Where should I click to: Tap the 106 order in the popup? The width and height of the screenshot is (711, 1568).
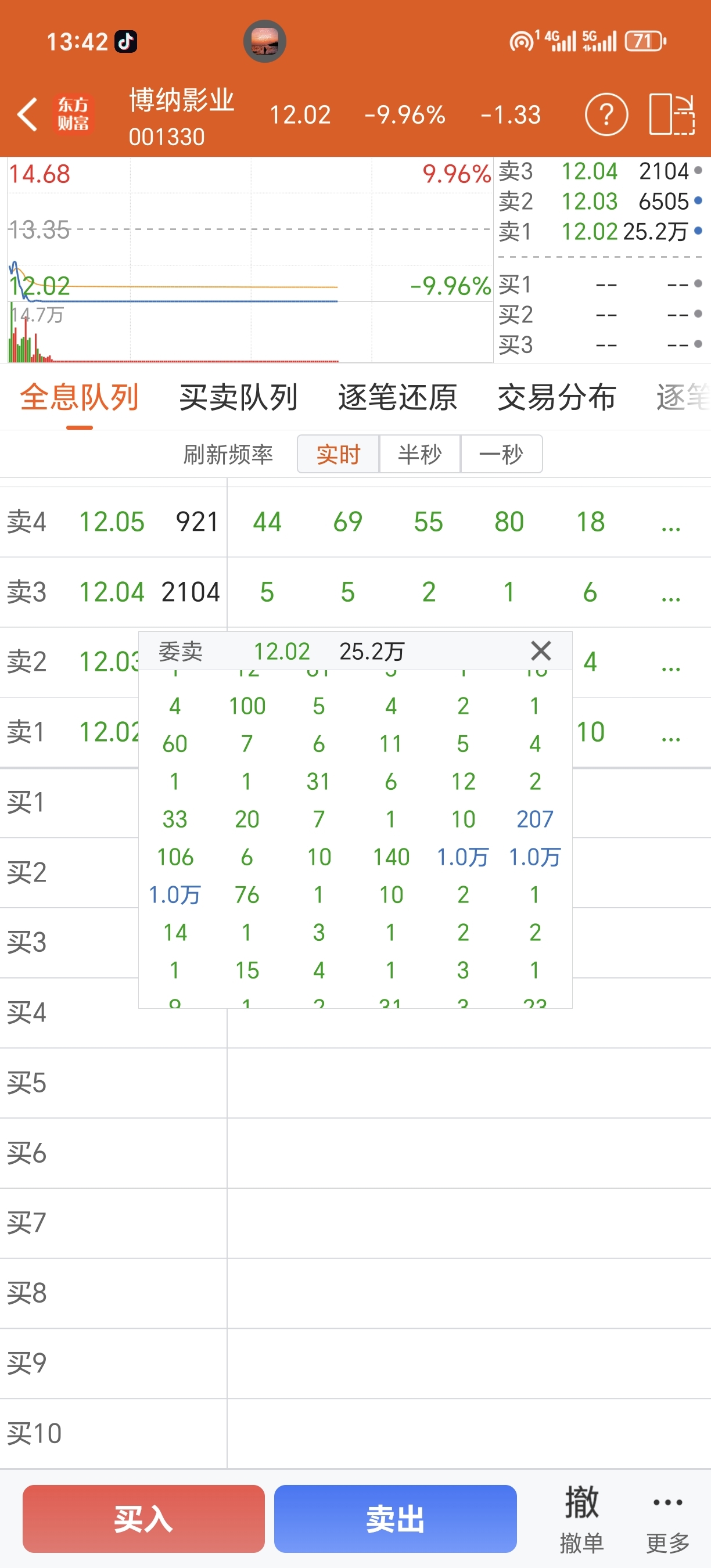[x=175, y=857]
